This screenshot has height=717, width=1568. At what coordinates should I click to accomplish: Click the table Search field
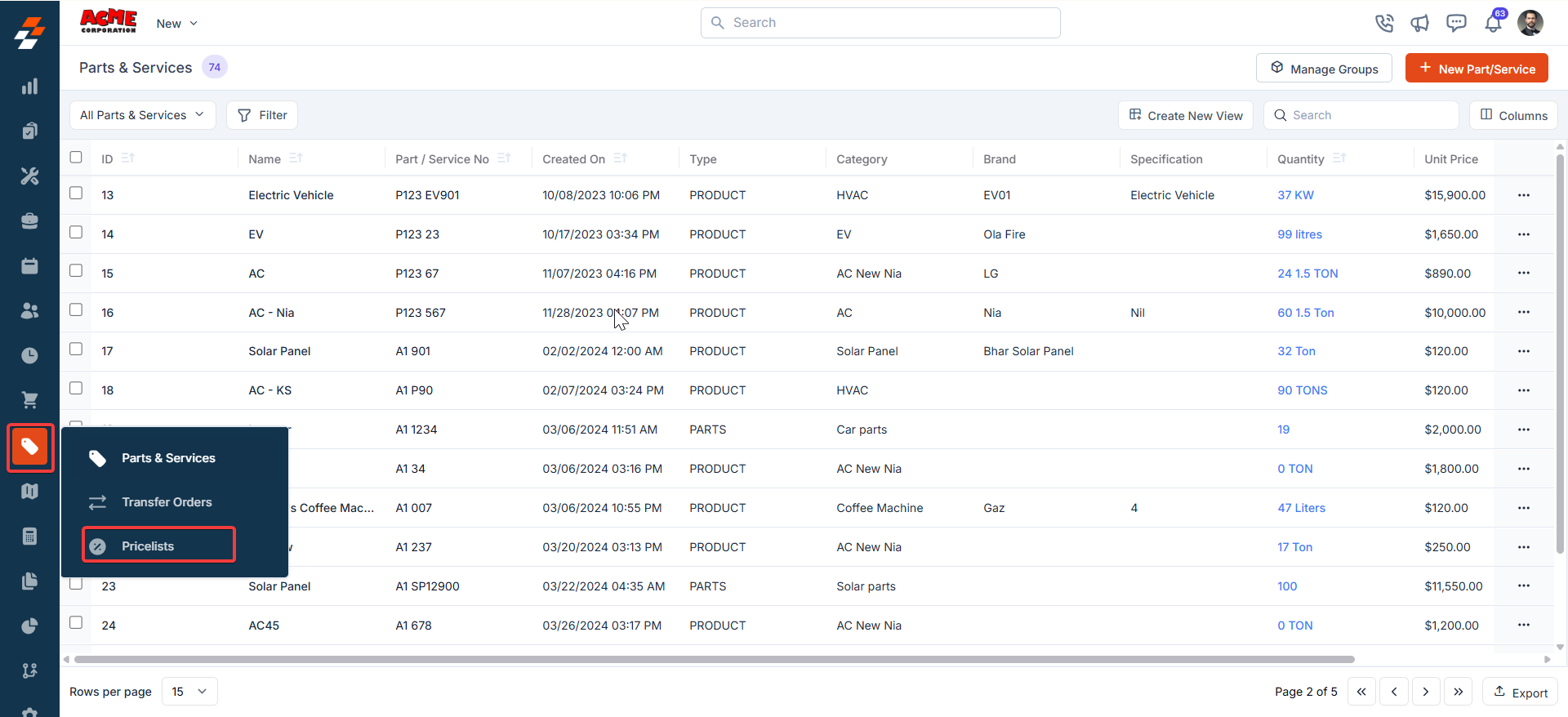(x=1361, y=115)
